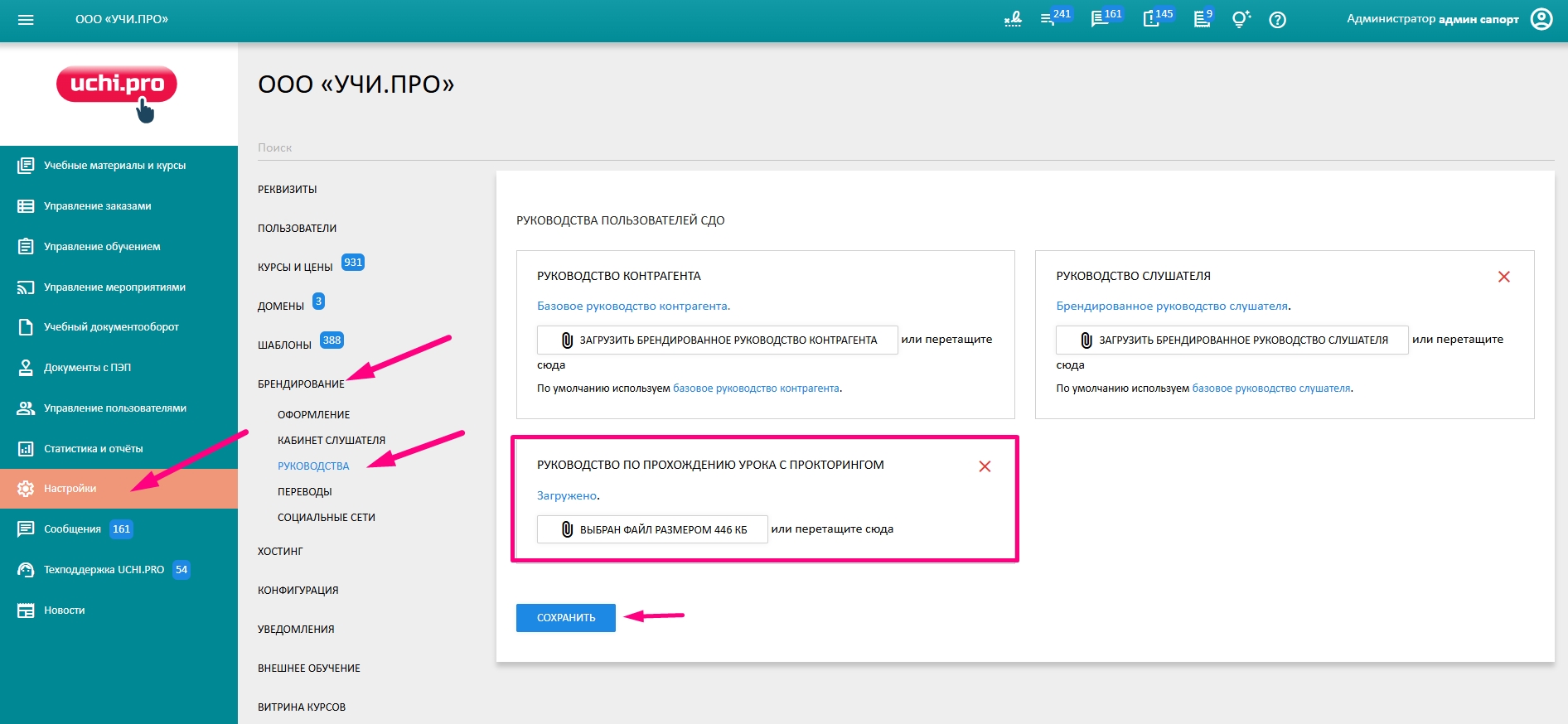Open КОНФИГУРАЦИЯ settings section
The width and height of the screenshot is (1568, 724).
tap(298, 591)
